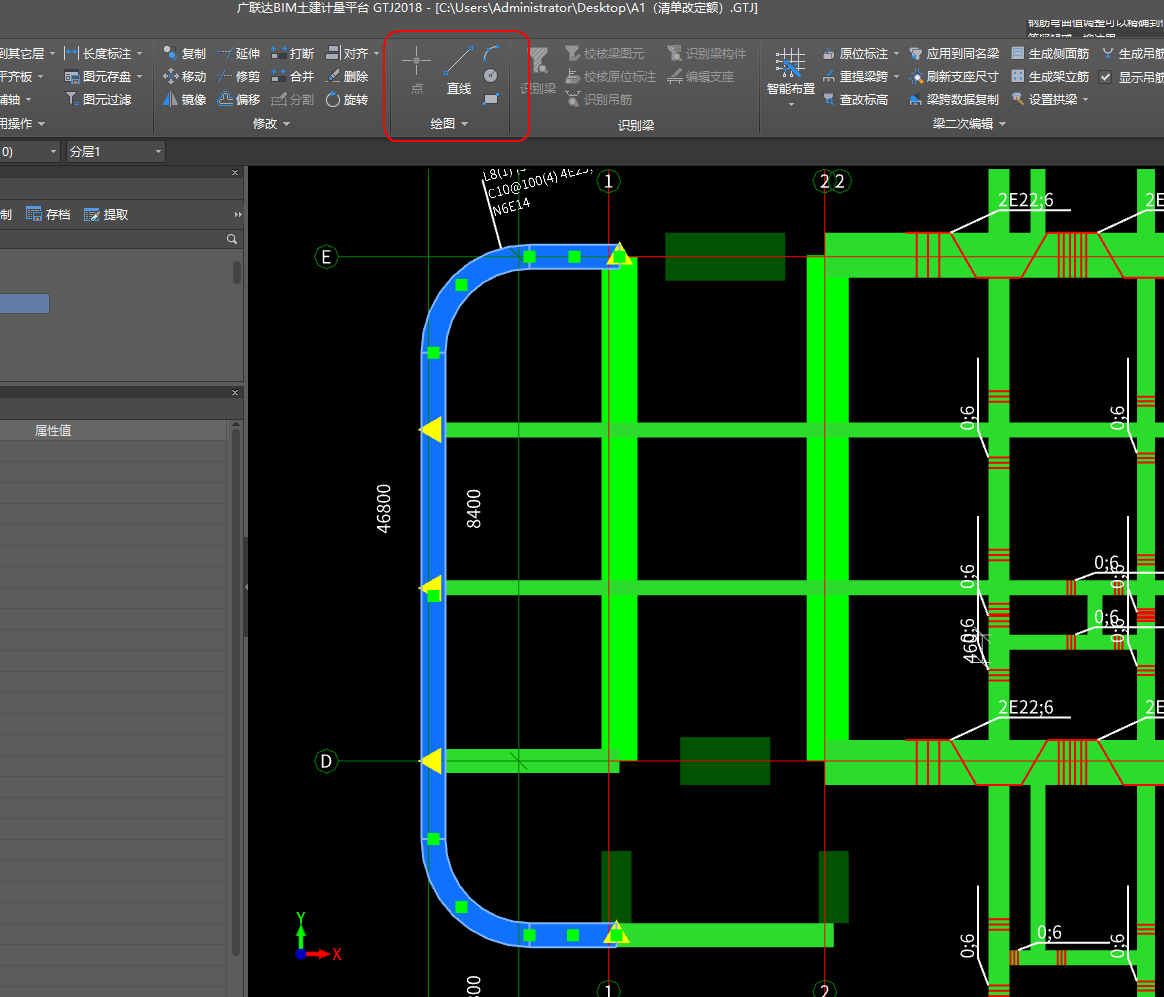Viewport: 1164px width, 997px height.
Task: Open the 原位标注 dropdown arrow
Action: [896, 53]
